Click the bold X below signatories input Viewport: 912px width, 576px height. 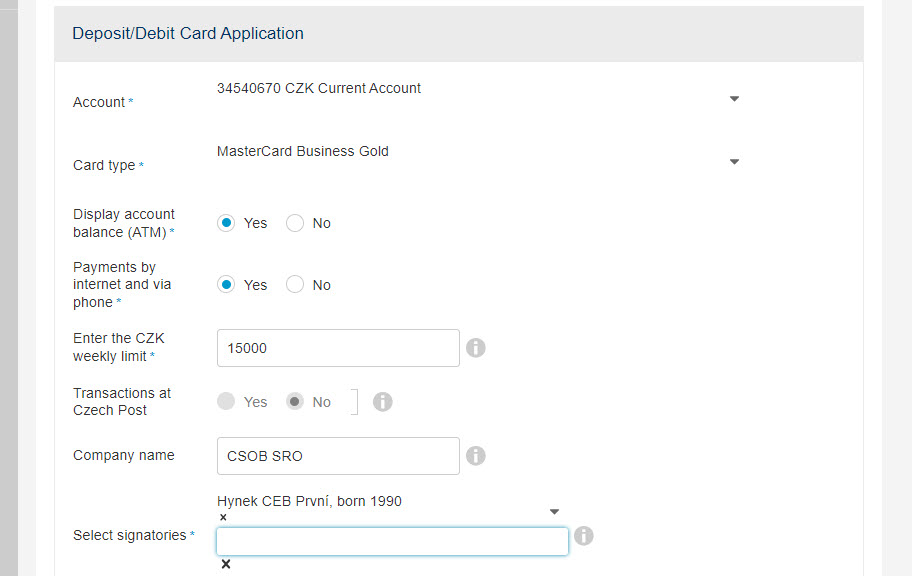(x=226, y=564)
